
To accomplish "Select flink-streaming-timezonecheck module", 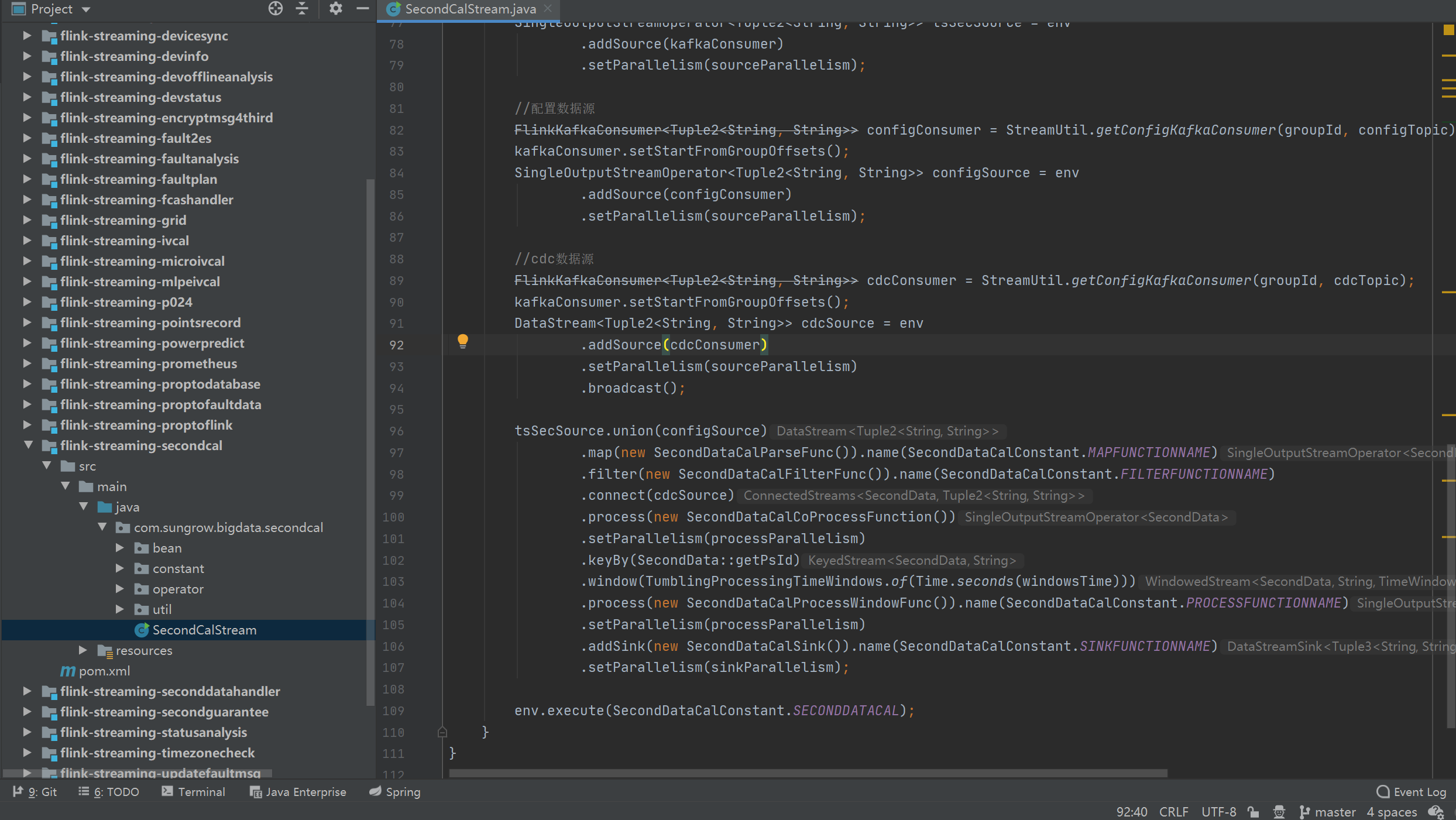I will click(x=157, y=753).
